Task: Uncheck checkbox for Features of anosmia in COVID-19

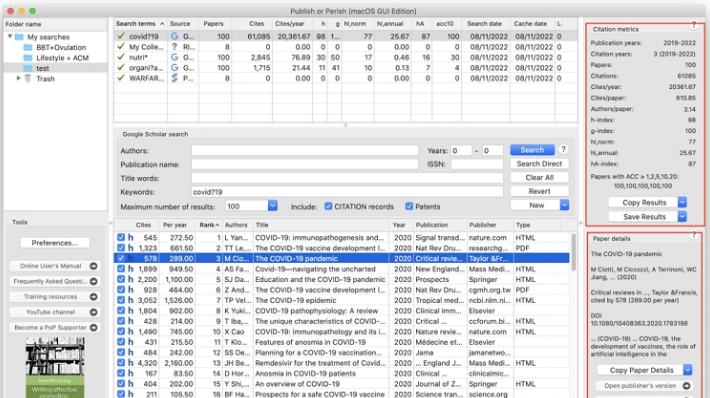Action: tap(121, 342)
